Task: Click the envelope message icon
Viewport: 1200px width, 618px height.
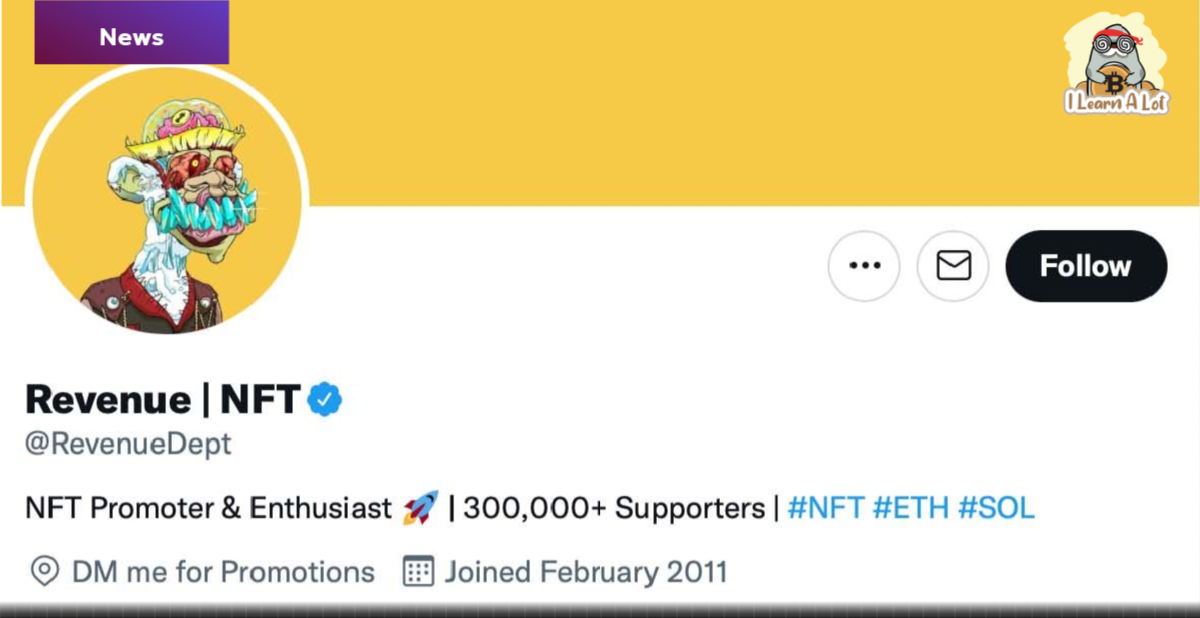Action: pyautogui.click(x=953, y=266)
